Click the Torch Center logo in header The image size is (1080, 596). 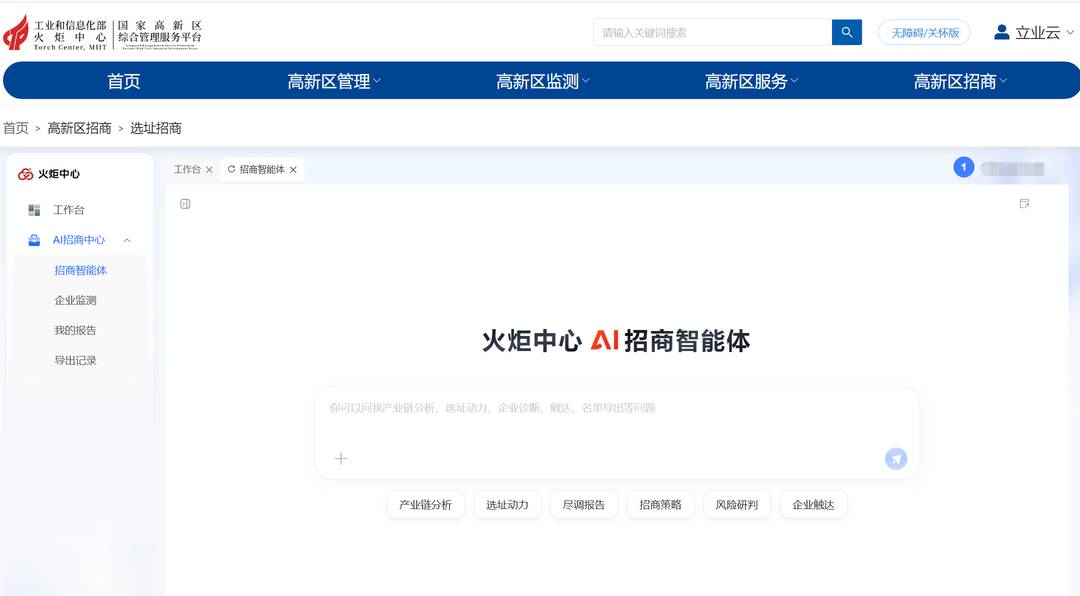click(x=103, y=32)
